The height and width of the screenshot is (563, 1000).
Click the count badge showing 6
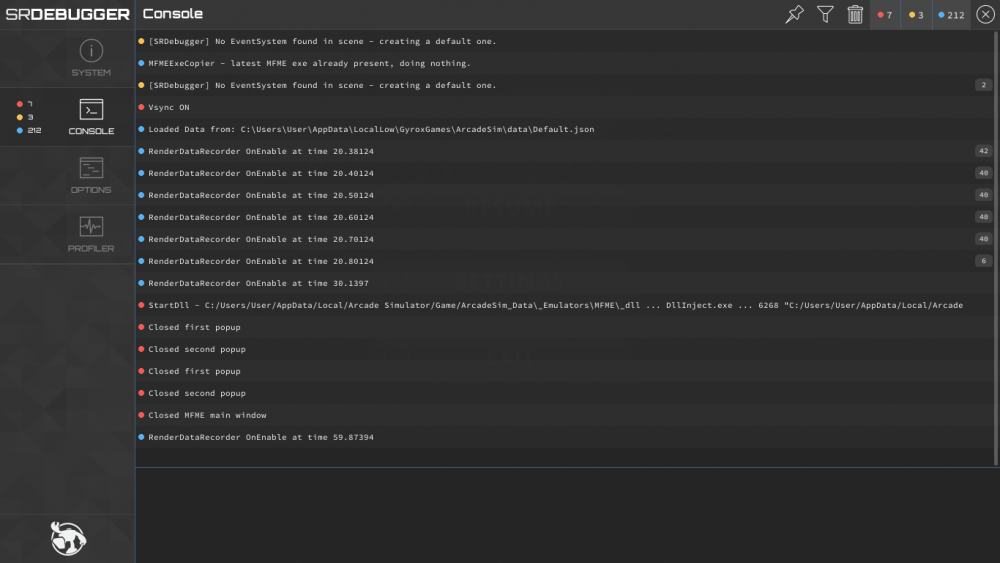tap(983, 261)
